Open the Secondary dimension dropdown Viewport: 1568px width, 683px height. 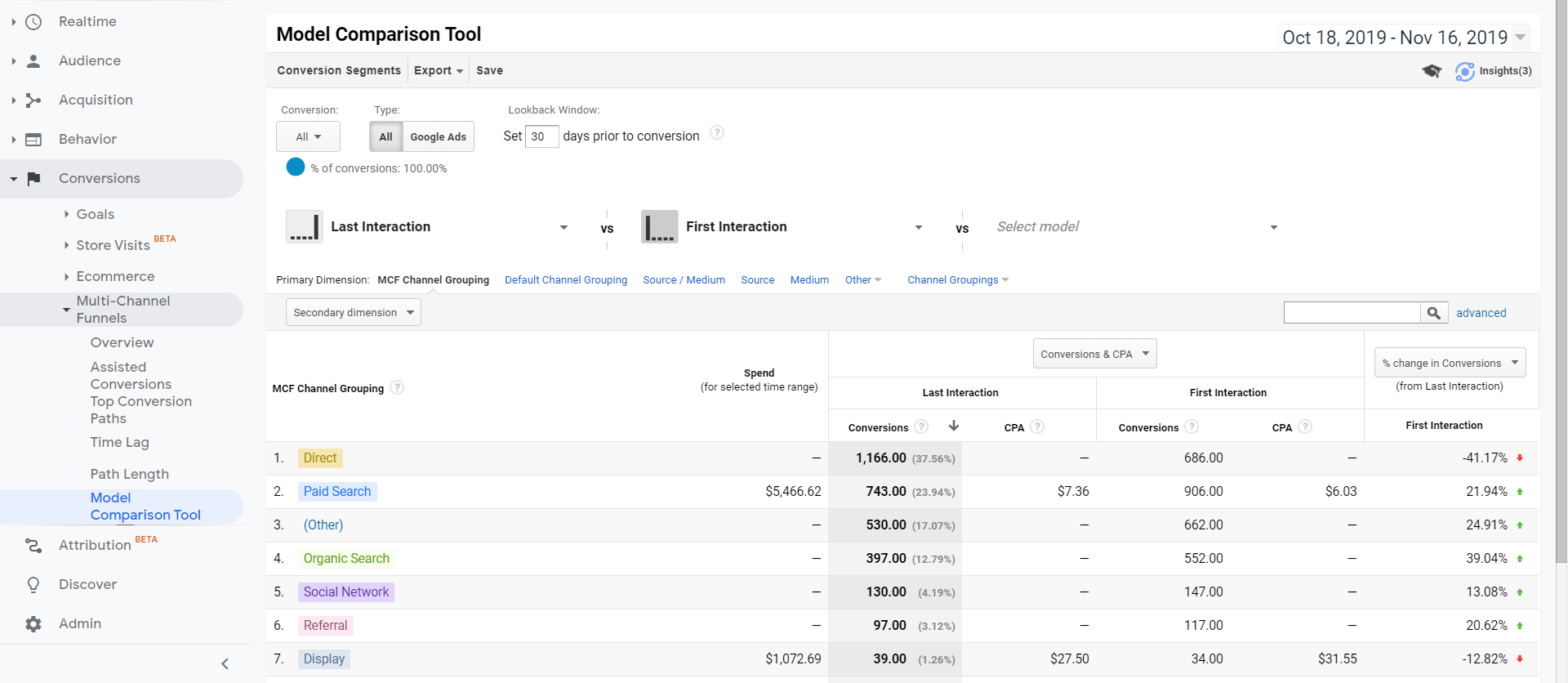click(x=353, y=313)
